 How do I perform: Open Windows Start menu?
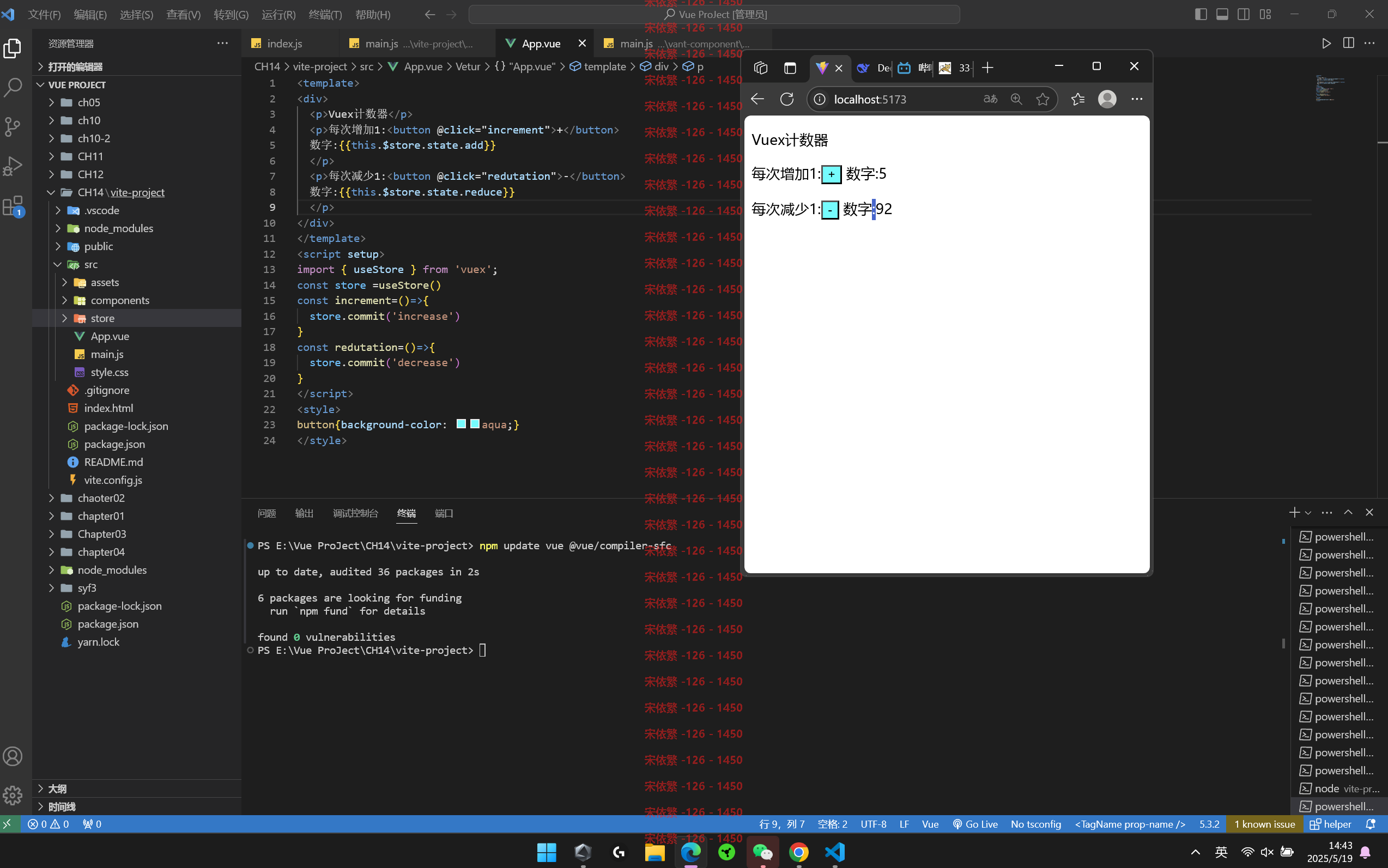pyautogui.click(x=547, y=852)
